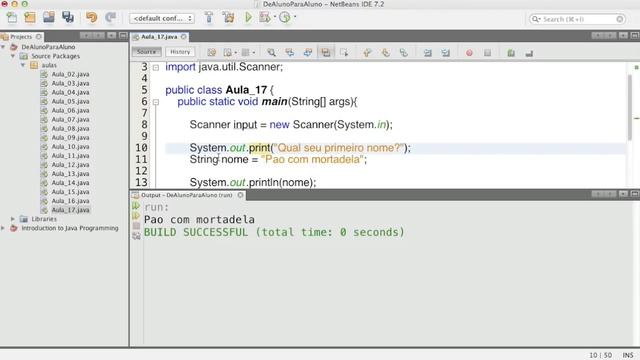Clear the search field using its x icon
This screenshot has width=640, height=360.
coord(620,19)
